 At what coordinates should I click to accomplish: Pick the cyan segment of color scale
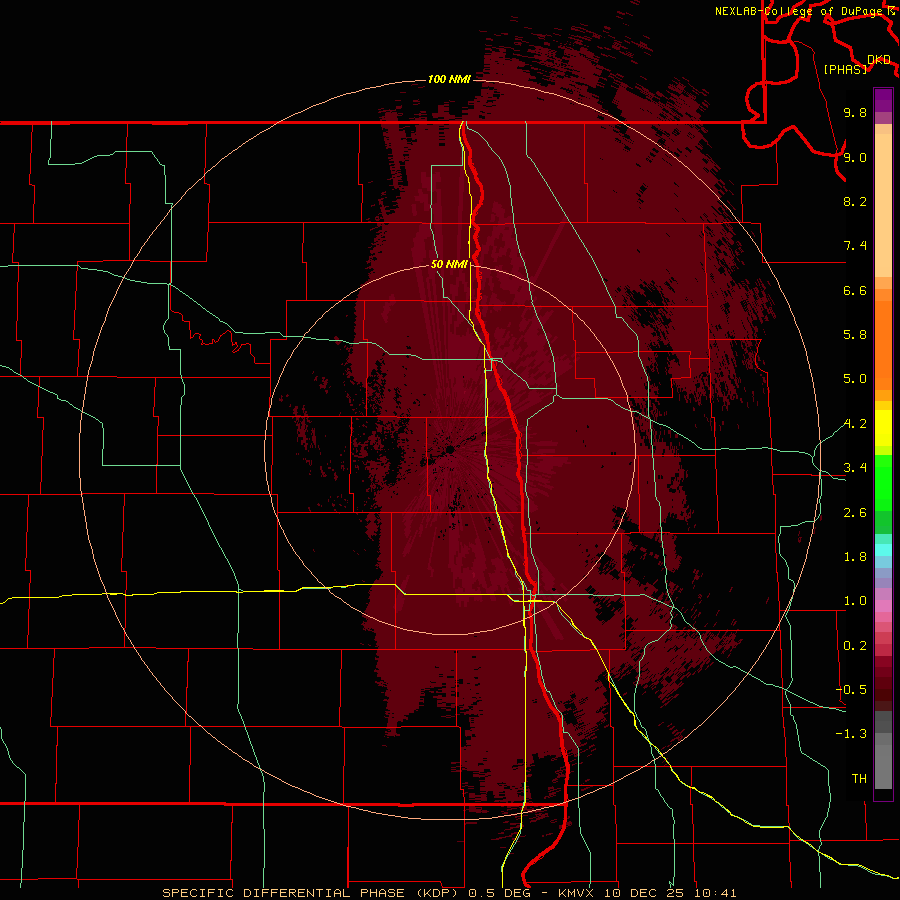(883, 550)
